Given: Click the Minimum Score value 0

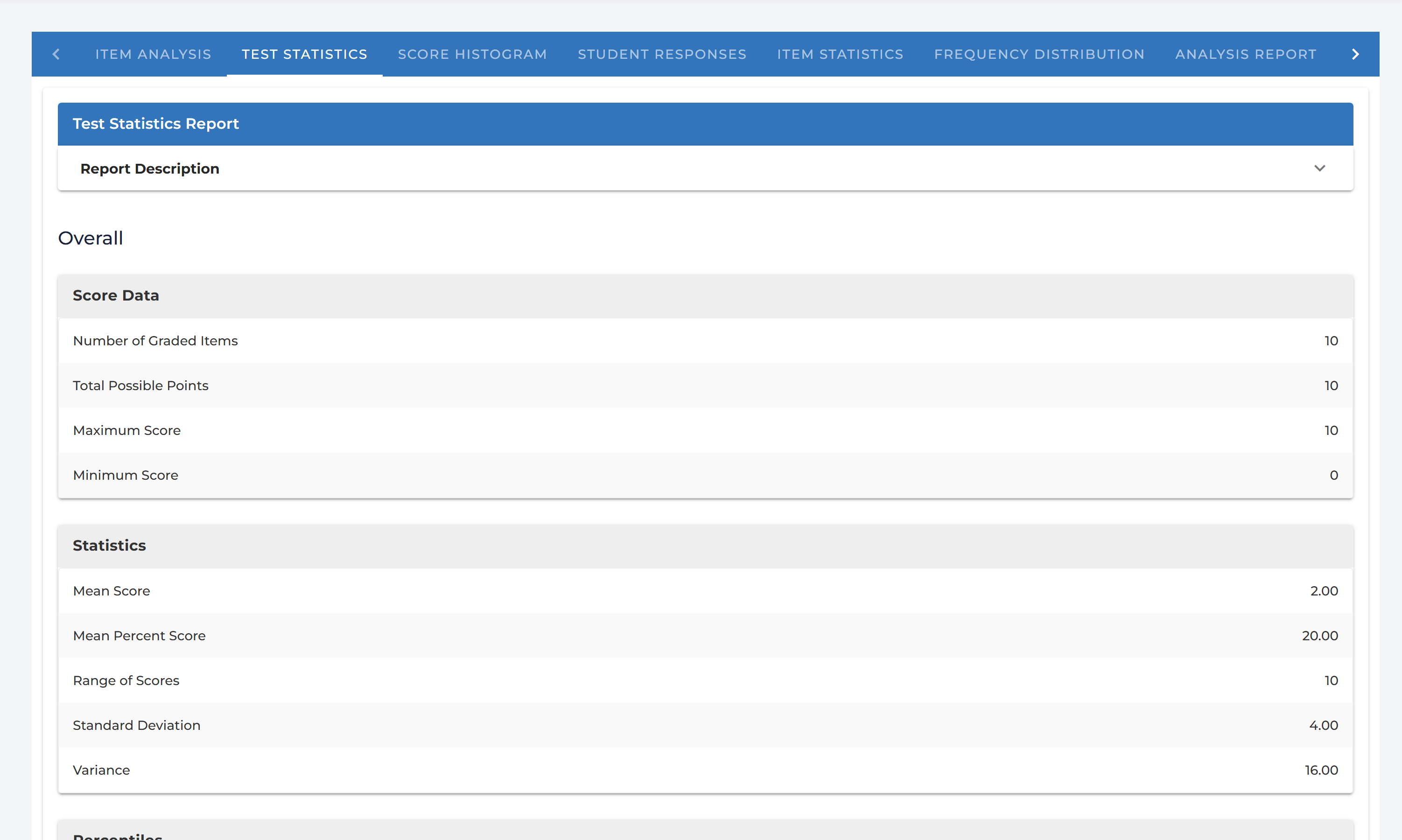Looking at the screenshot, I should click(x=1333, y=475).
